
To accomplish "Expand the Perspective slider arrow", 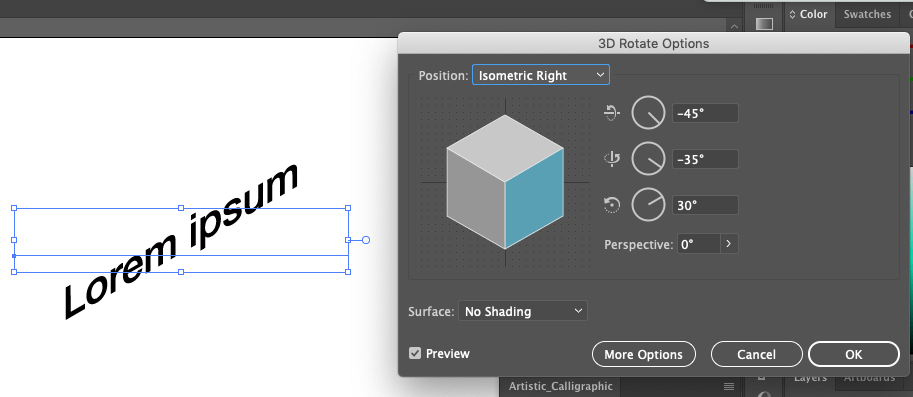I will (x=730, y=244).
